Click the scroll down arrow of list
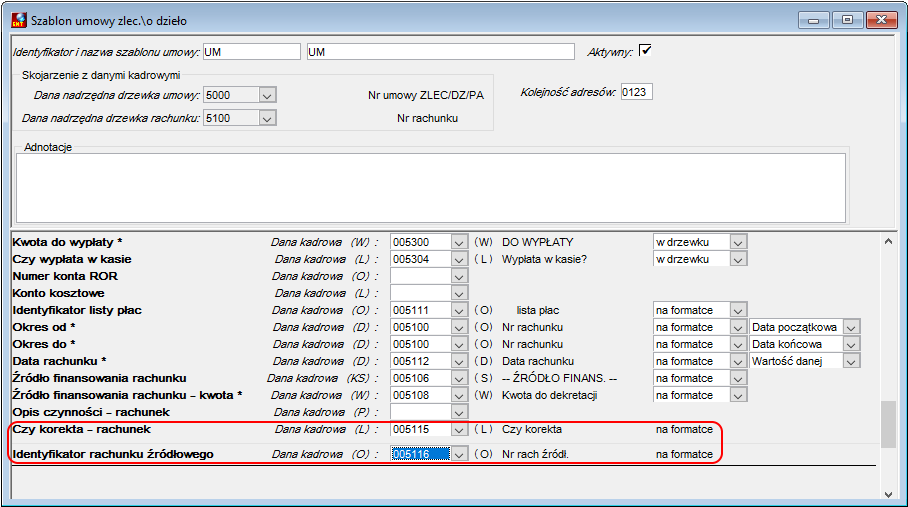This screenshot has height=507, width=908. pos(888,494)
